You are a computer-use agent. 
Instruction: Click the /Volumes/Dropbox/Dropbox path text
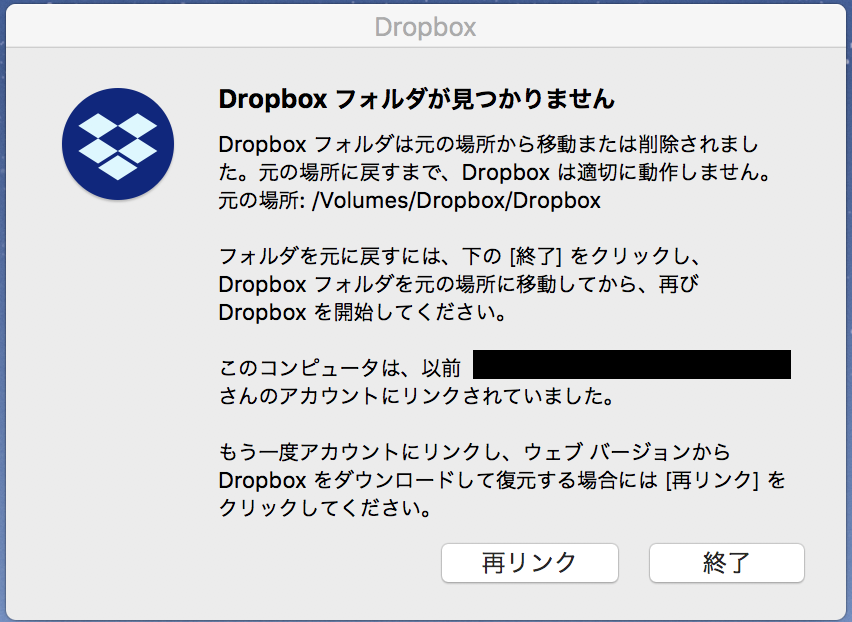pos(456,200)
